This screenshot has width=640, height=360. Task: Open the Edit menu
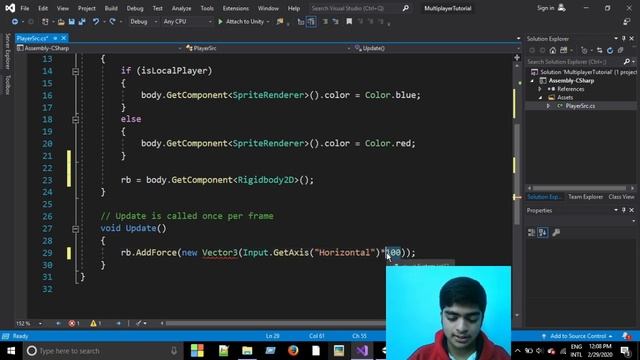[x=43, y=8]
